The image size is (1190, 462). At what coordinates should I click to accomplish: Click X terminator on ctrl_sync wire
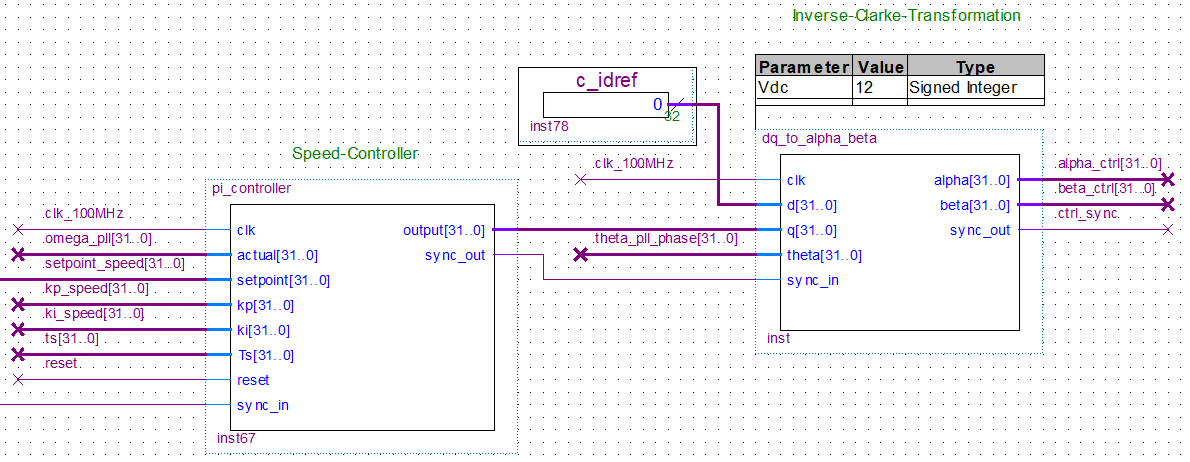[x=1168, y=230]
